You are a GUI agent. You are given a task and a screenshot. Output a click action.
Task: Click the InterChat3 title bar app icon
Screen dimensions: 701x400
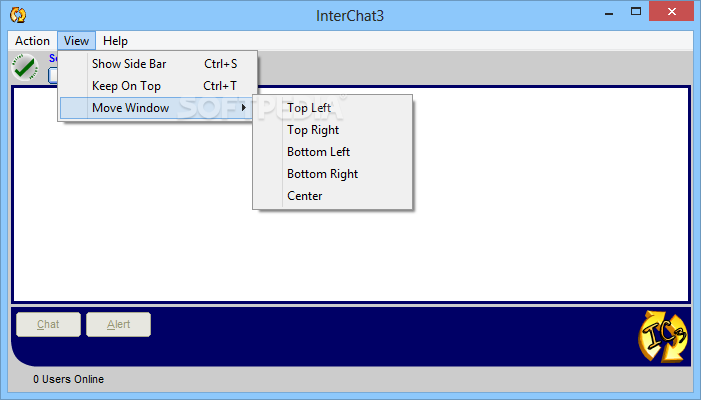coord(18,15)
